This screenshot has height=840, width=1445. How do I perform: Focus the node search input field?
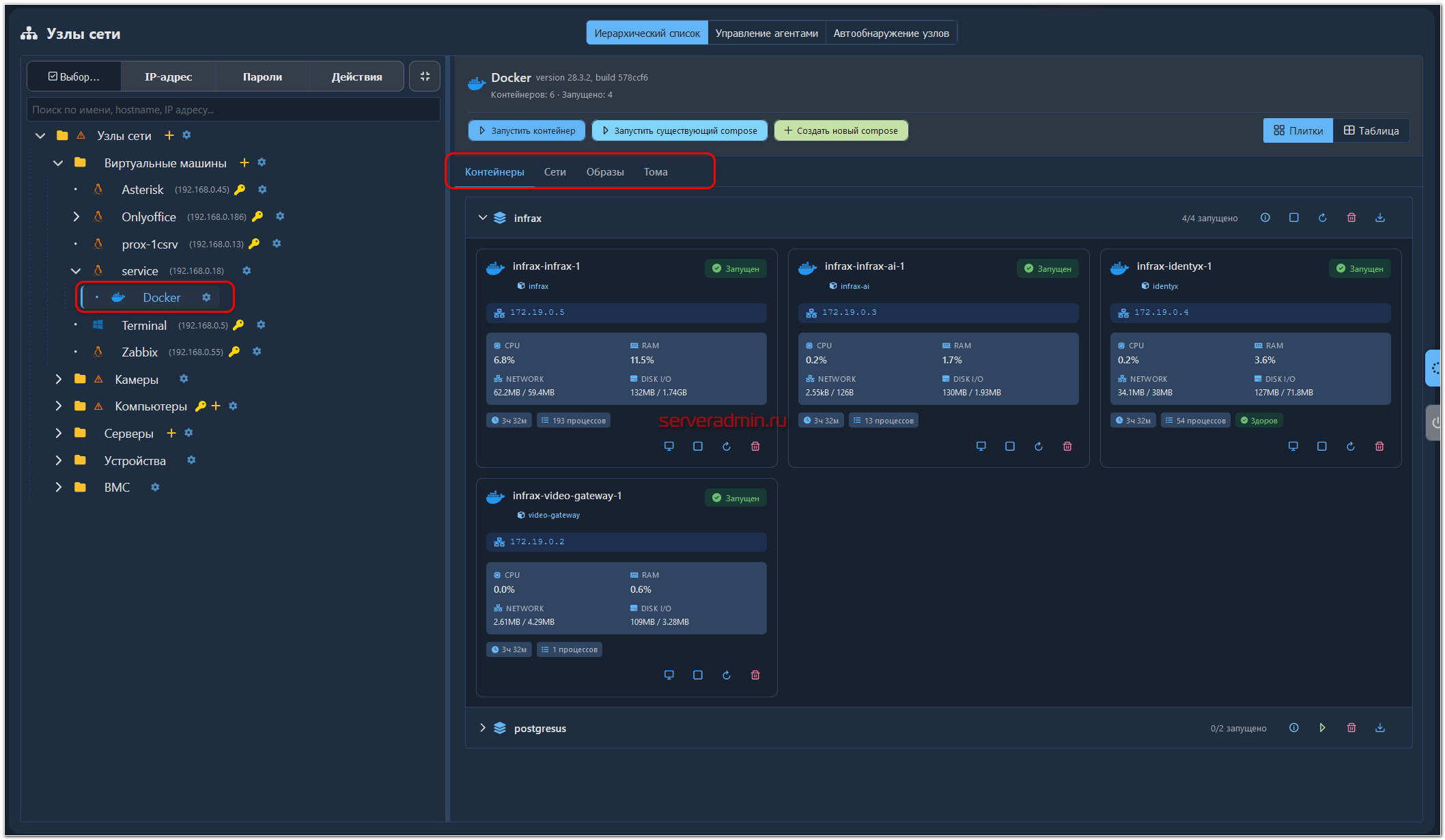click(x=232, y=109)
